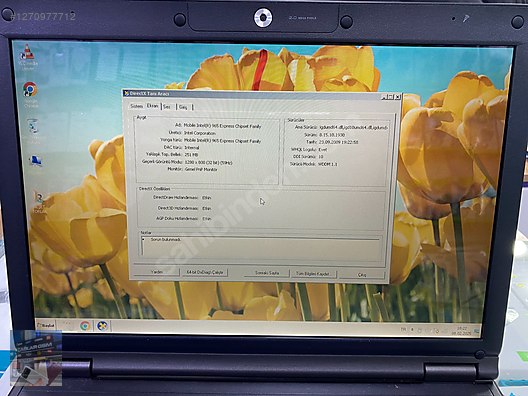Minimize the DirectX diagnostic window
Image resolution: width=528 pixels, height=396 pixels.
[384, 97]
